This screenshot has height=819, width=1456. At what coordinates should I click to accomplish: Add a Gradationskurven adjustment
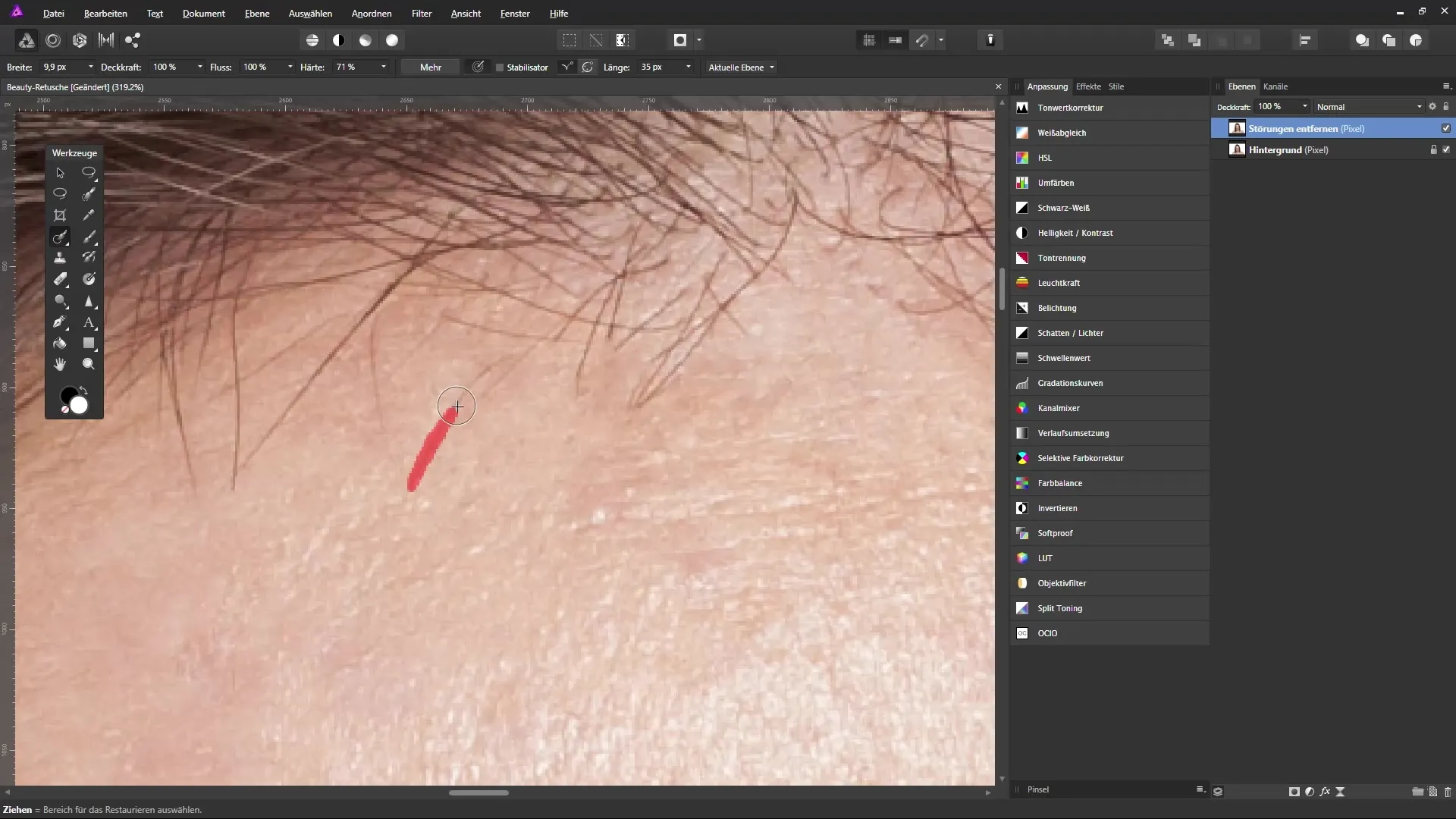point(1069,383)
